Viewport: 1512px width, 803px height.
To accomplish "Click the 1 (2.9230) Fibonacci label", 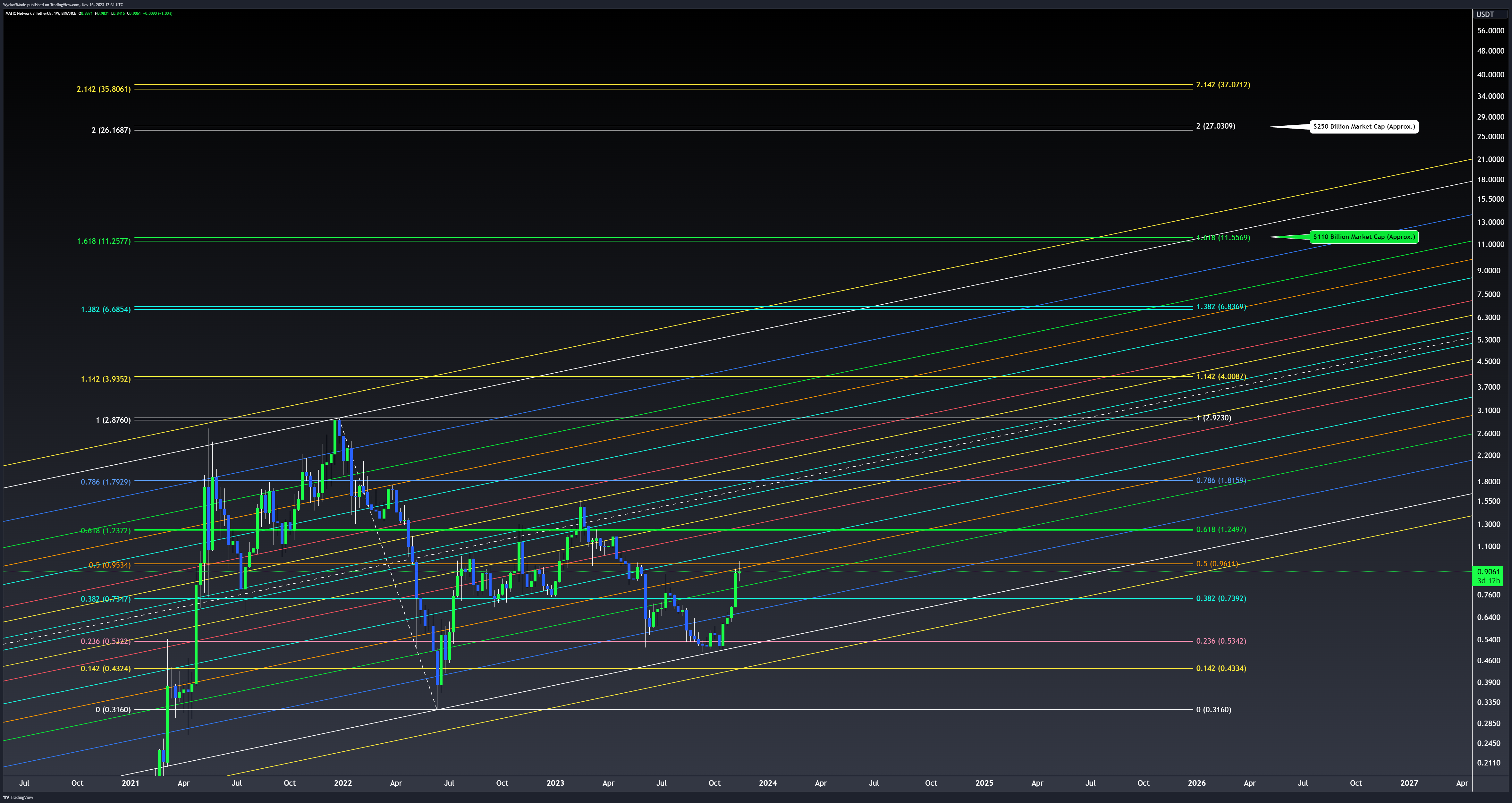I will point(1214,418).
